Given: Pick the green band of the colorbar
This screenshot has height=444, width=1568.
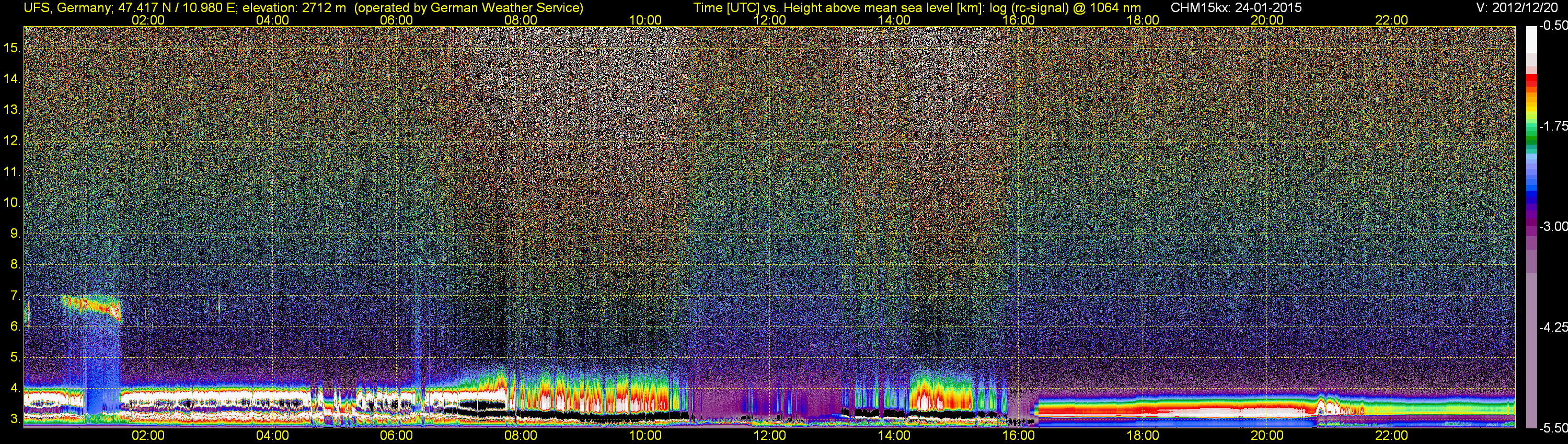Looking at the screenshot, I should tap(1531, 137).
